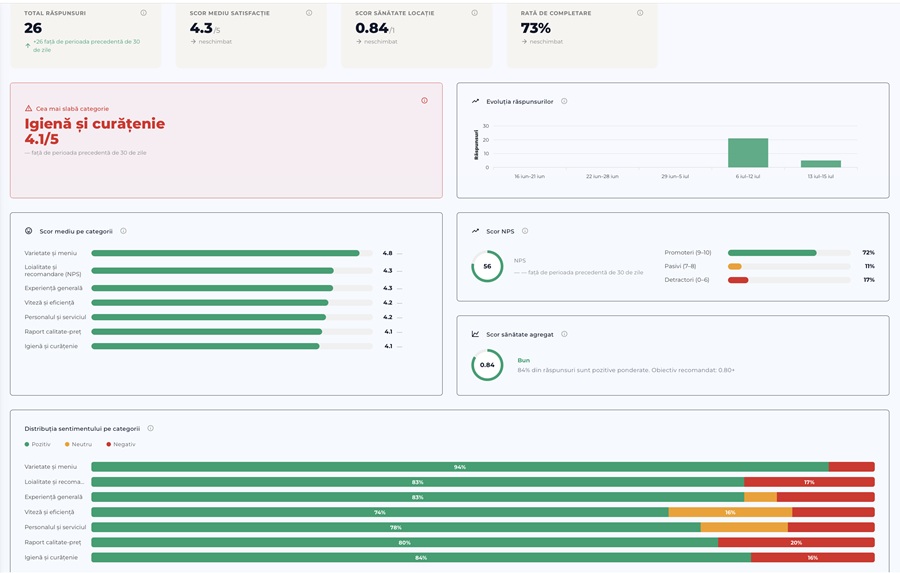
Task: Open info icon on Scor sănătate locație card
Action: (x=474, y=13)
